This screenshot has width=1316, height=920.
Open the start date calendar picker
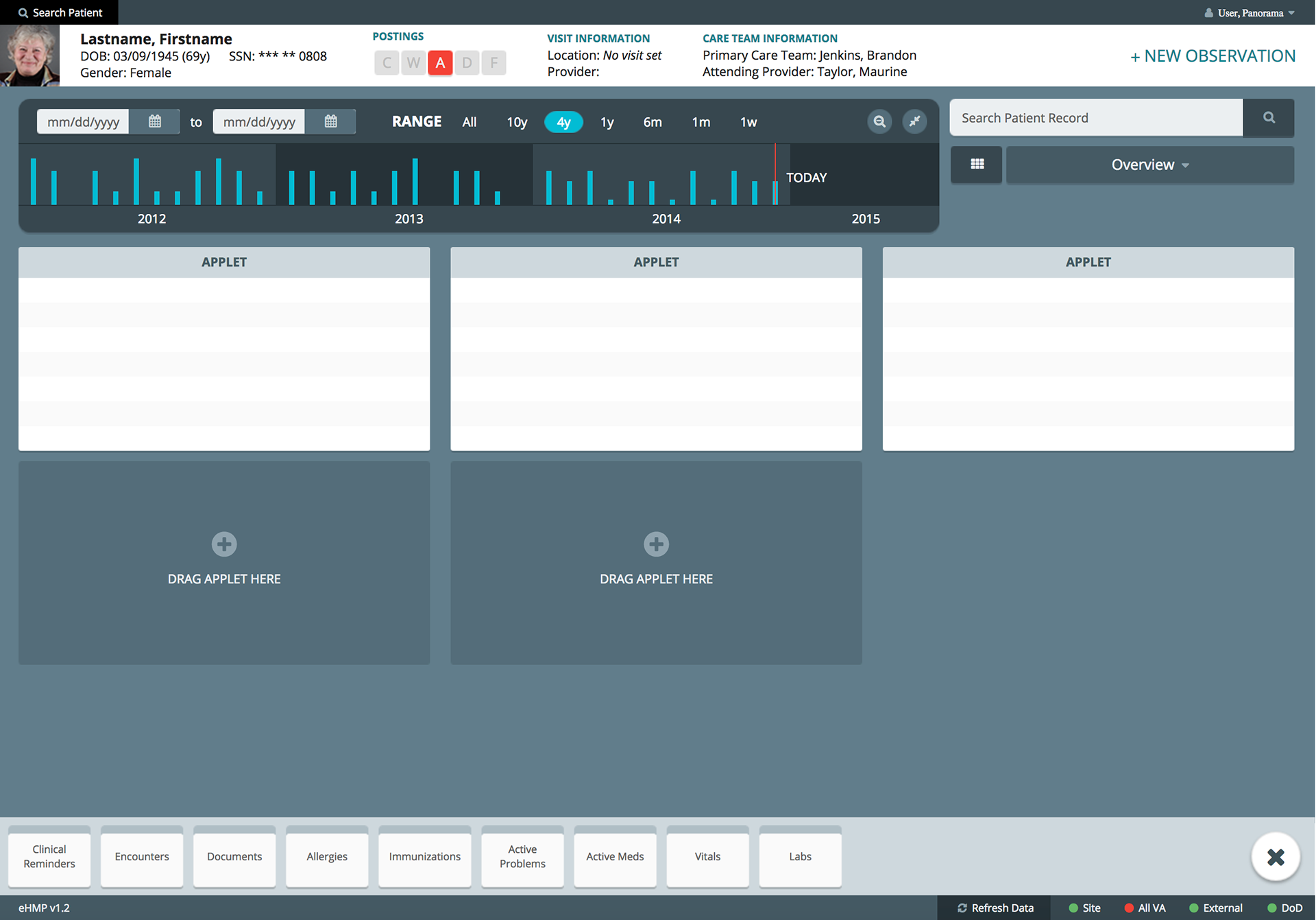point(155,121)
